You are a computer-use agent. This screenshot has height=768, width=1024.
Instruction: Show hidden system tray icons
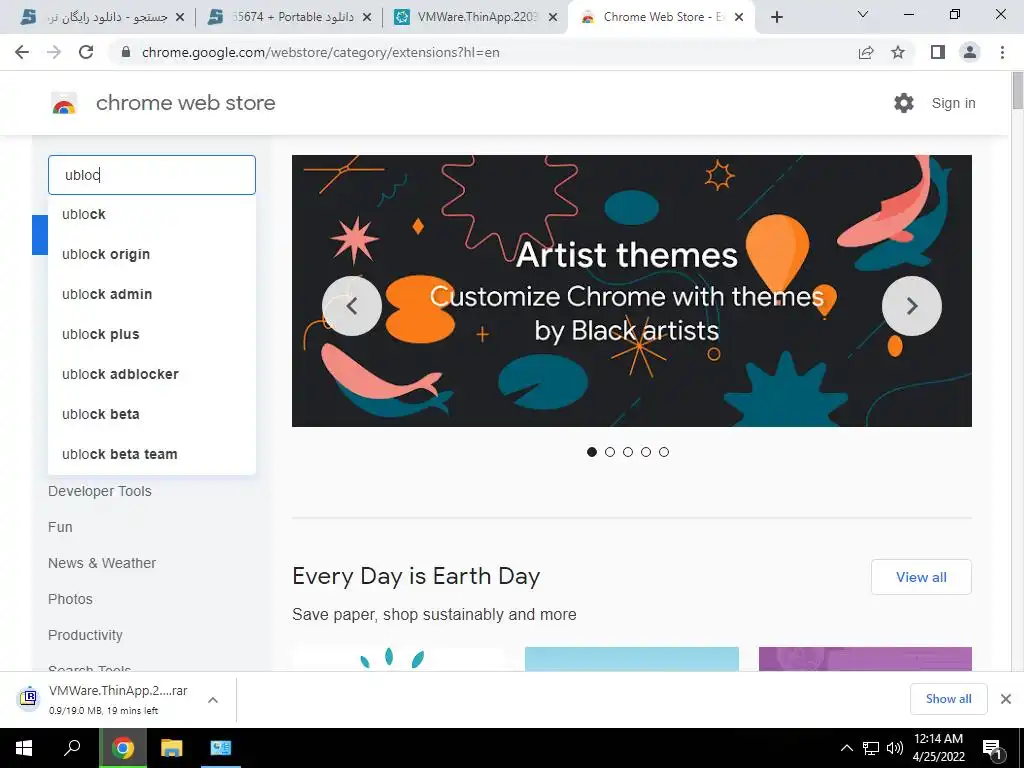(x=846, y=748)
